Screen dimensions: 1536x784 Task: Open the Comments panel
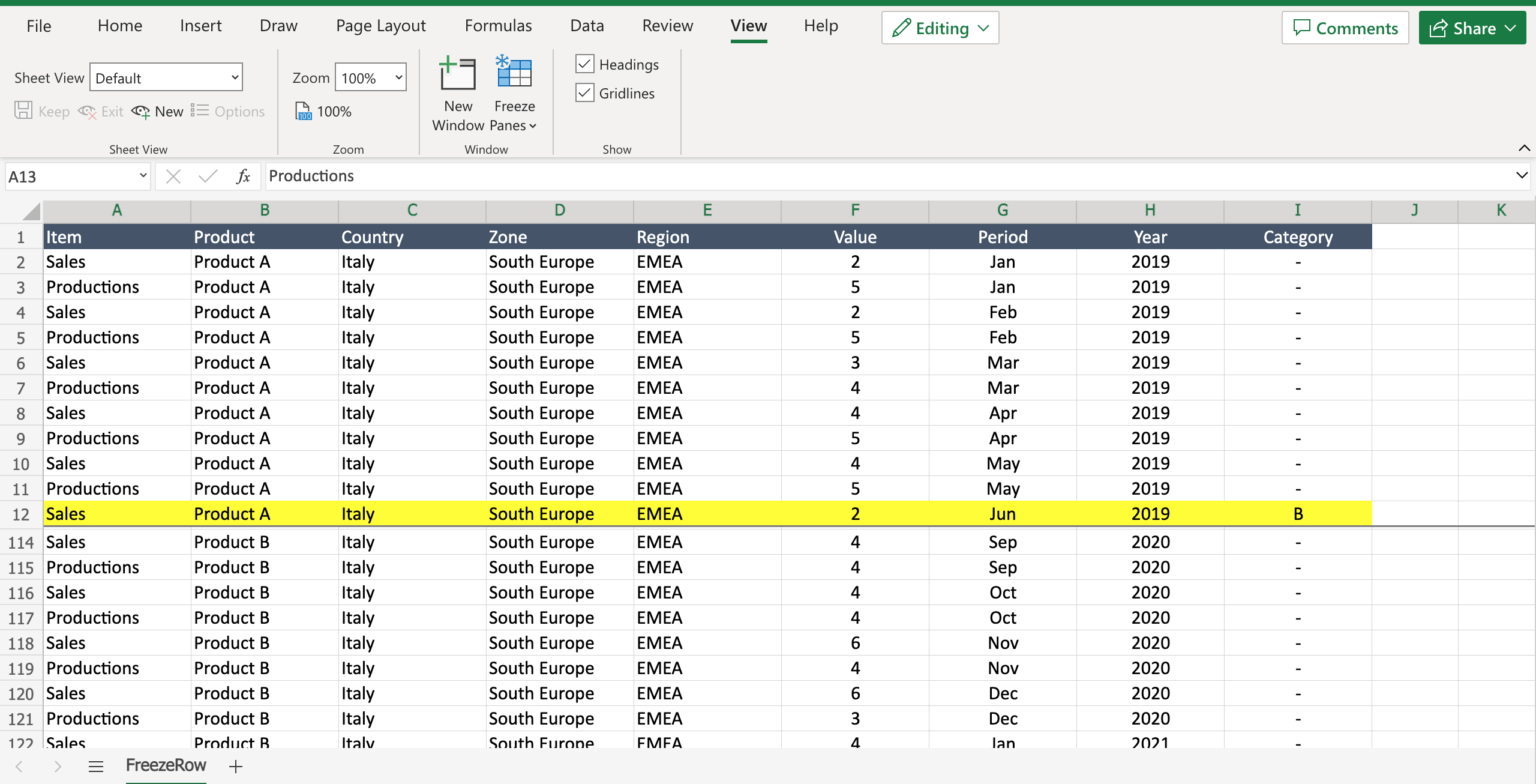(1345, 27)
